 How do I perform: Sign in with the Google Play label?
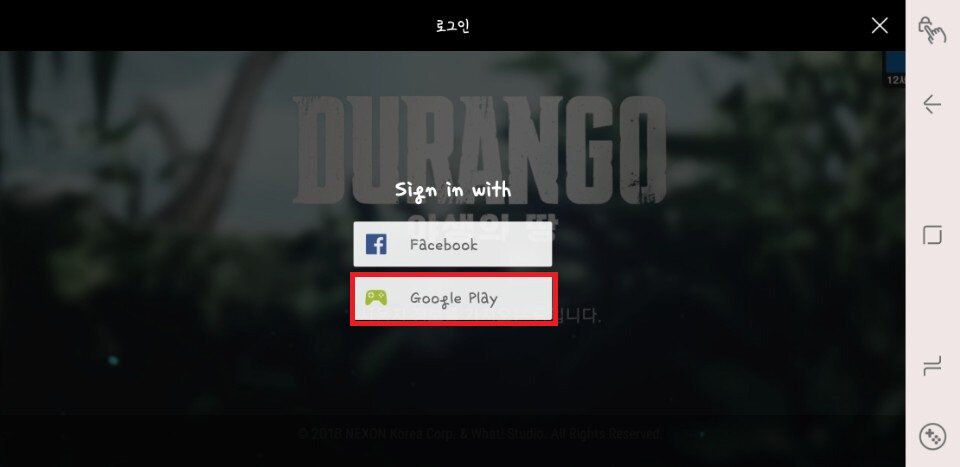click(x=454, y=299)
